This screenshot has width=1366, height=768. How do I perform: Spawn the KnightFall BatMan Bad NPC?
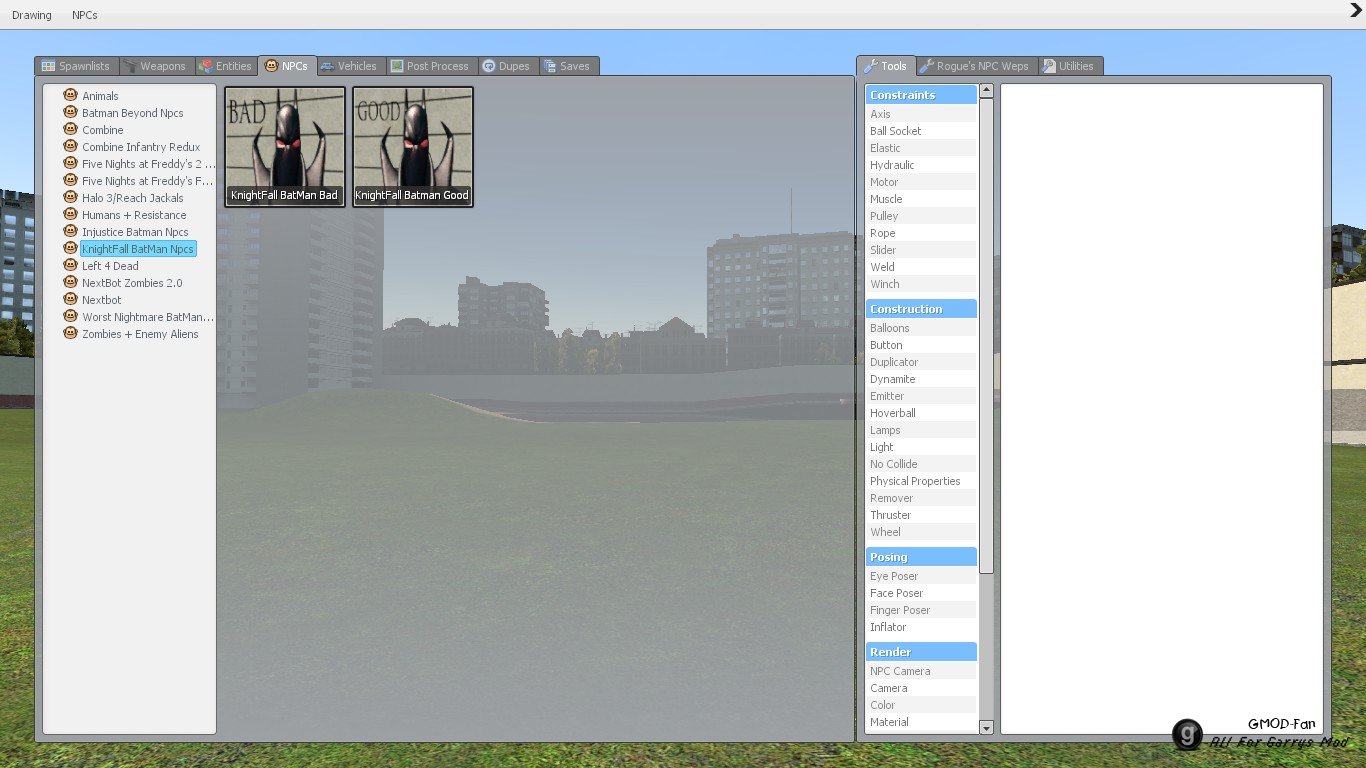pos(285,147)
